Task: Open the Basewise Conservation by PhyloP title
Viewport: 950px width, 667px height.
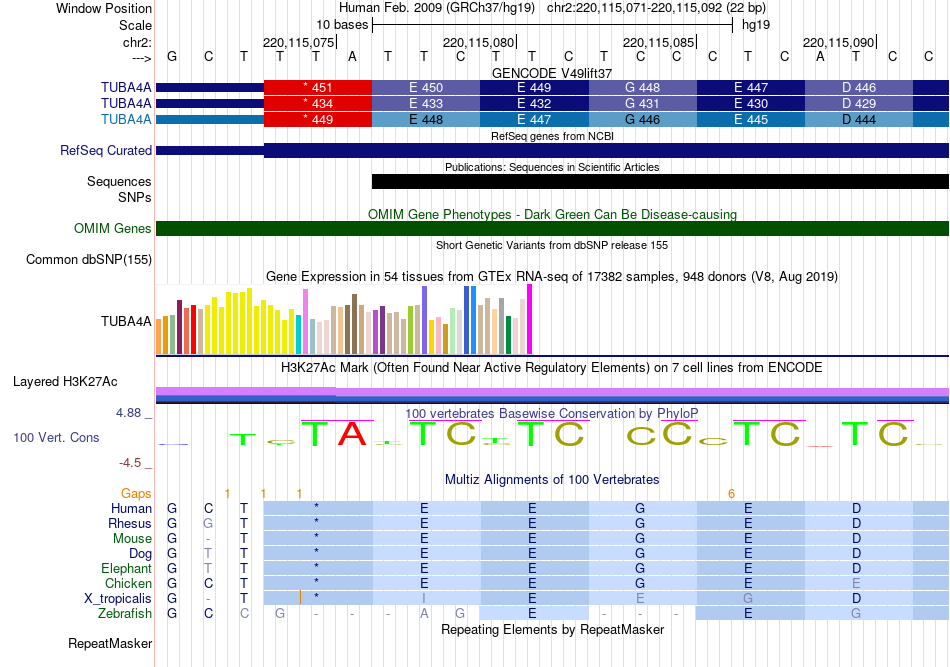Action: pyautogui.click(x=552, y=414)
